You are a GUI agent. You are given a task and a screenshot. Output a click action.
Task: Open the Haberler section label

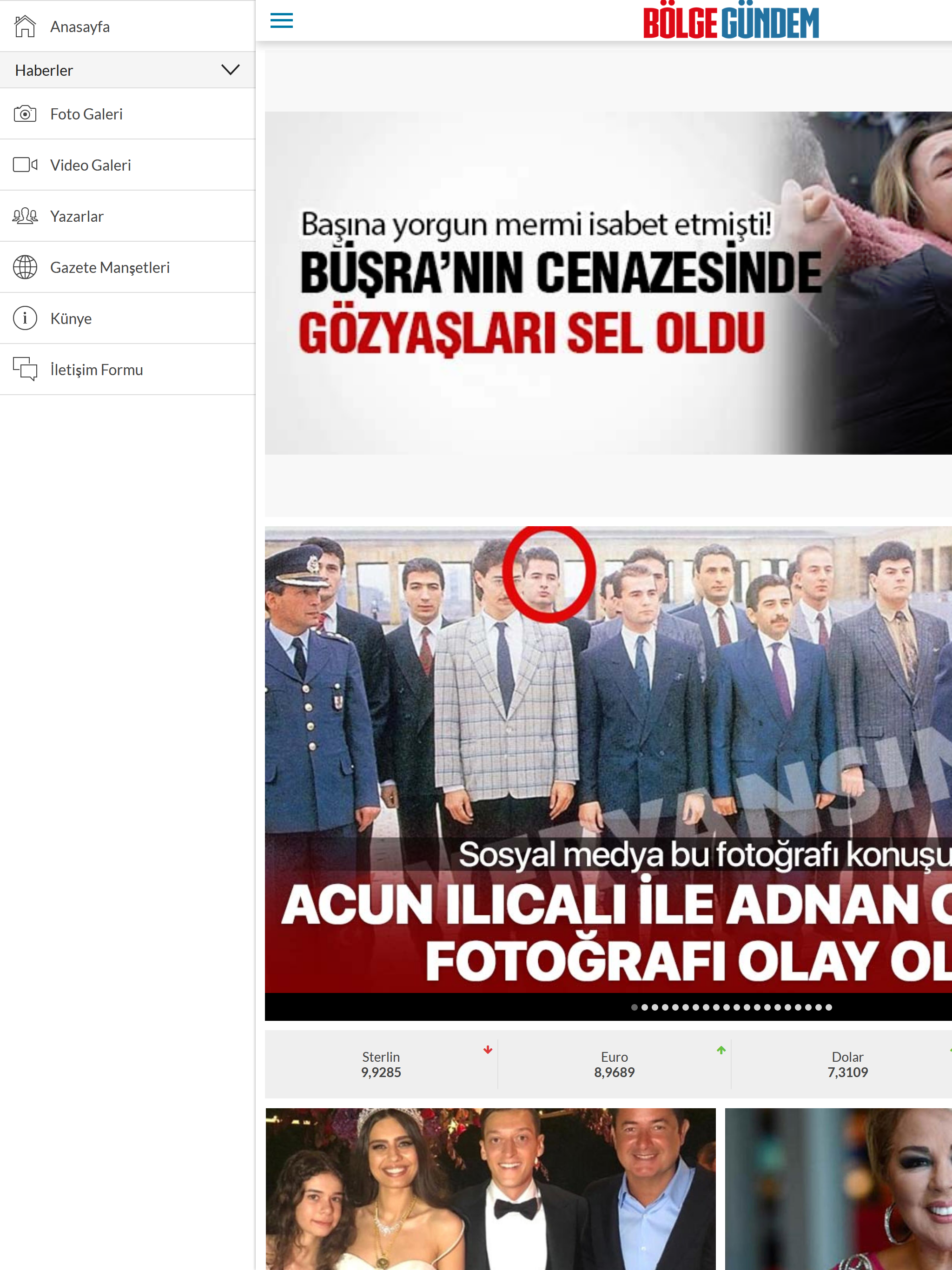click(x=44, y=70)
